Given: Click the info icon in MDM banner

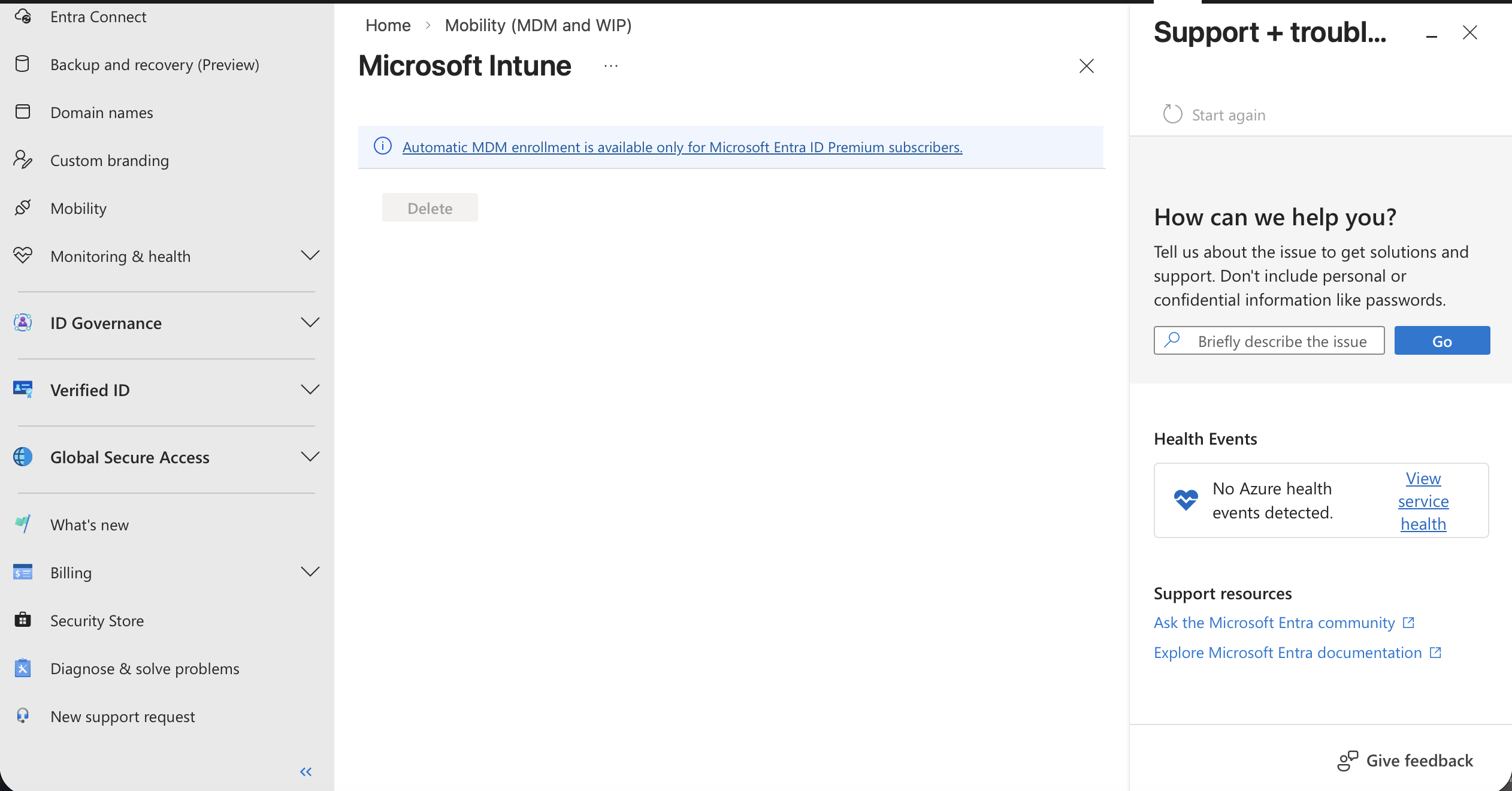Looking at the screenshot, I should [x=383, y=146].
